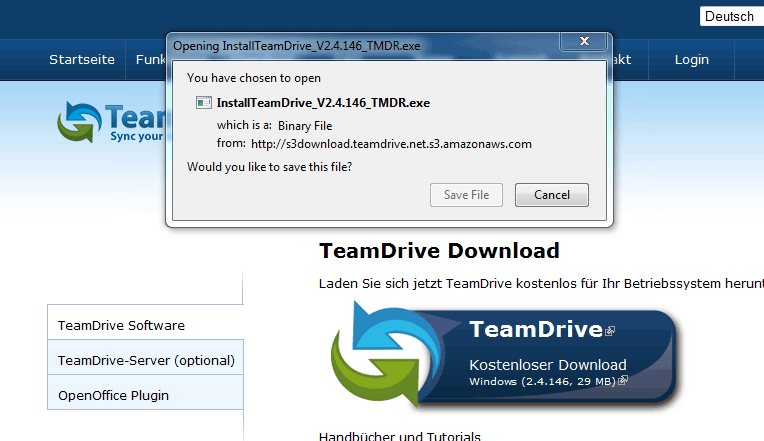
Task: Click the Sync your tagline text
Action: point(137,136)
